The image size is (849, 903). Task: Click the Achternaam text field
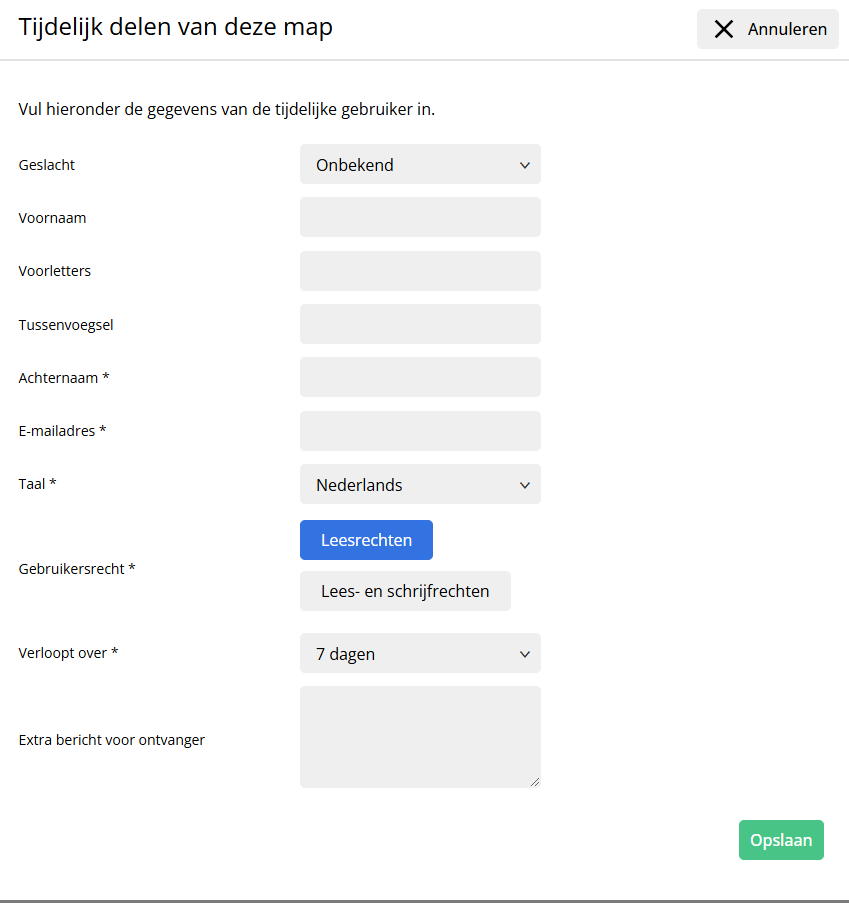(x=420, y=377)
